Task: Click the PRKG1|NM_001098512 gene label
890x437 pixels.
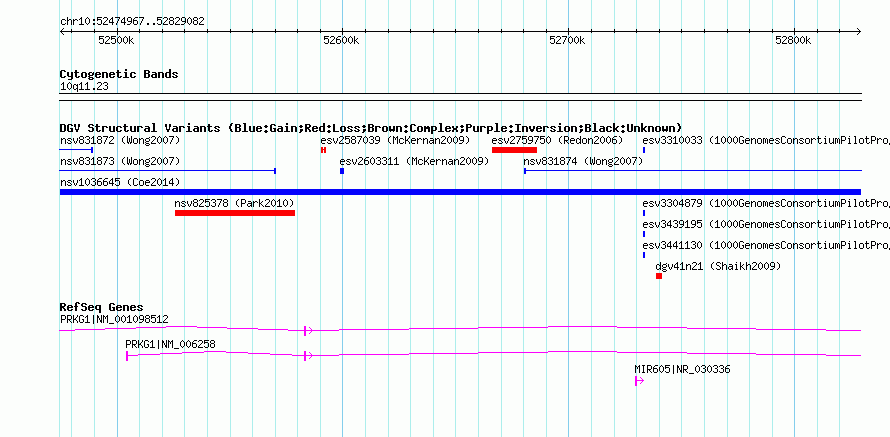Action: (x=114, y=320)
